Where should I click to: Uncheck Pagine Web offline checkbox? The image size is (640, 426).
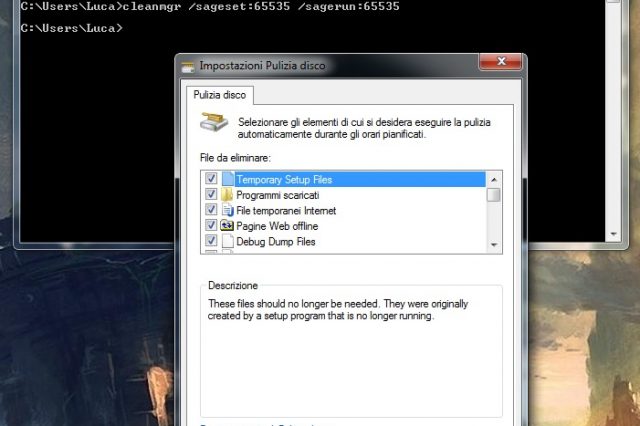coord(211,225)
